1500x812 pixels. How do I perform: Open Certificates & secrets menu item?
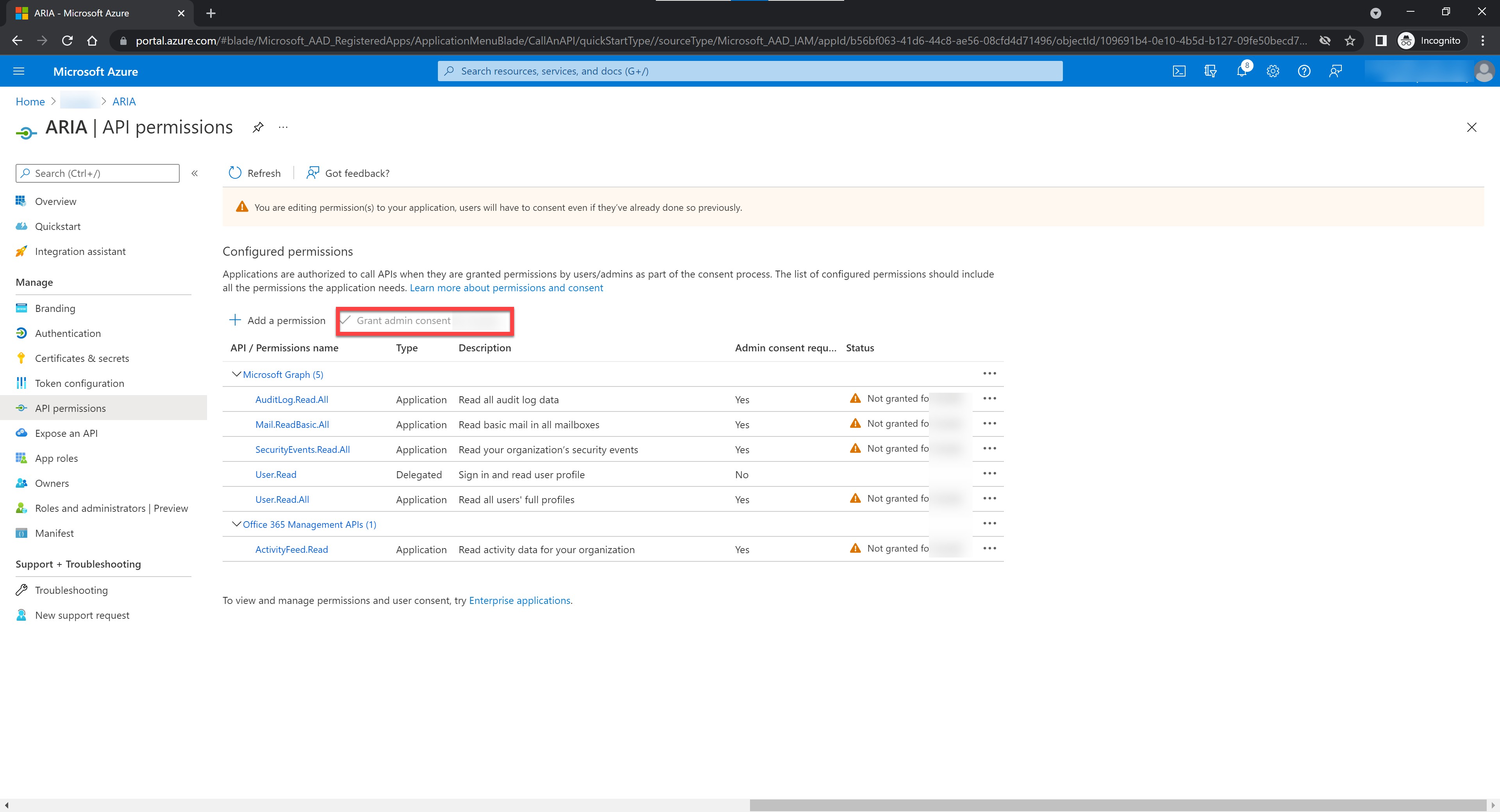[82, 358]
